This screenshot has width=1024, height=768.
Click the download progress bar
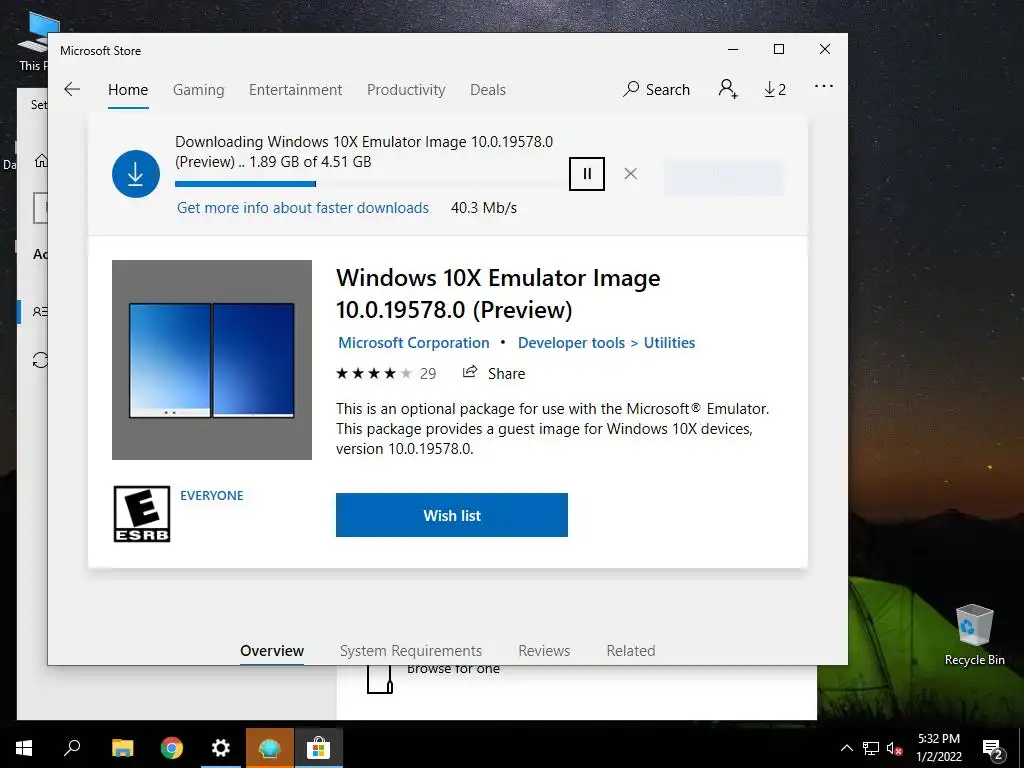[x=369, y=184]
